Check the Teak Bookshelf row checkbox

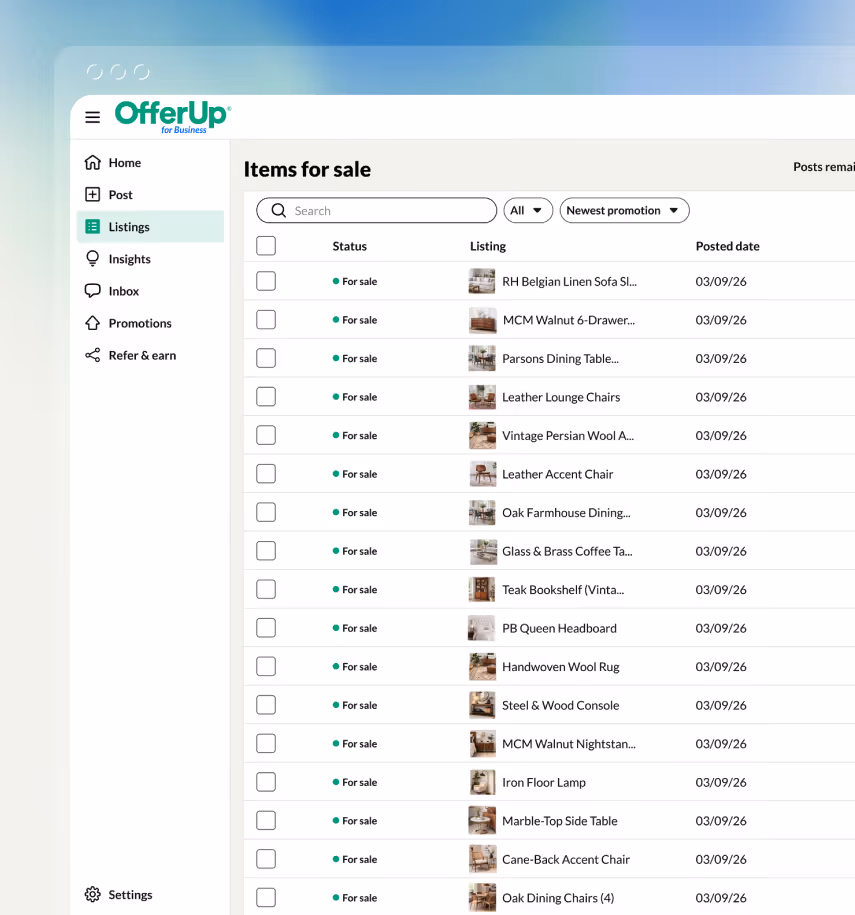(x=266, y=589)
